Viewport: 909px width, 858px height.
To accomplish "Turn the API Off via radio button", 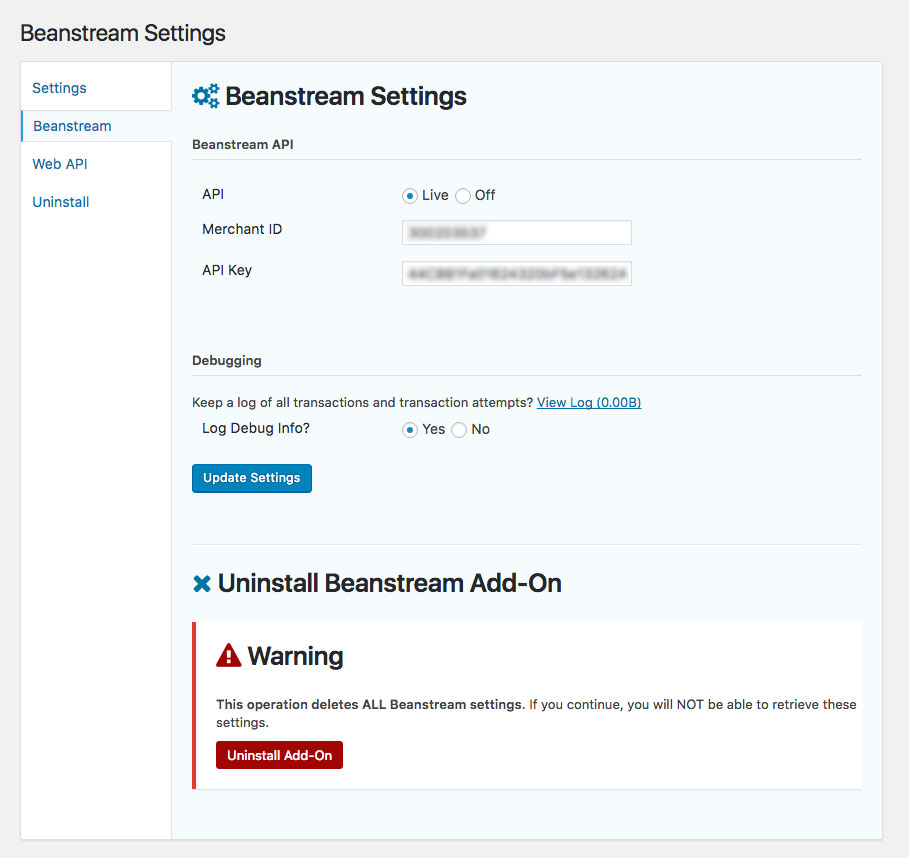I will point(463,196).
